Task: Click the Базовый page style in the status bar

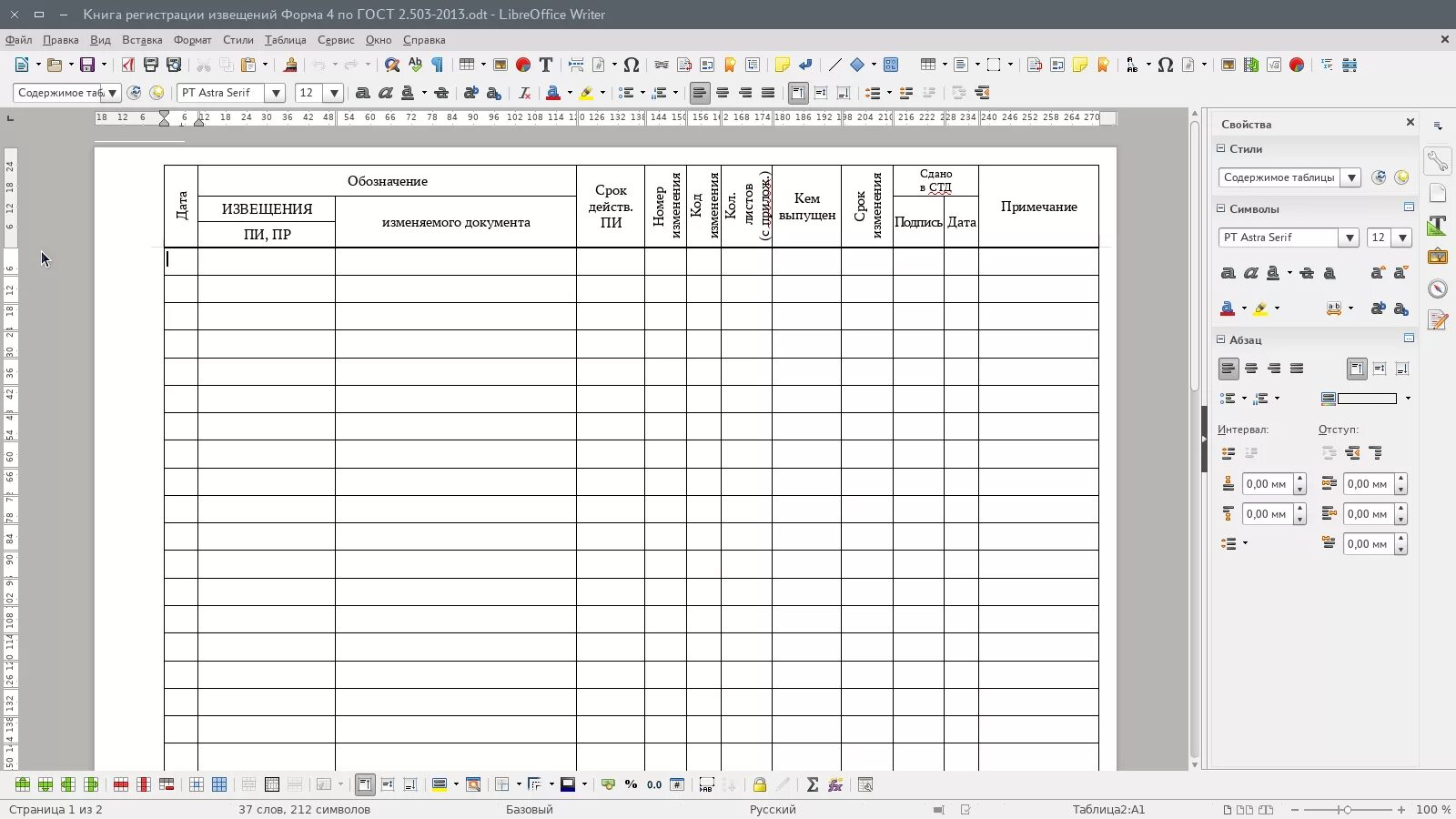Action: [529, 809]
